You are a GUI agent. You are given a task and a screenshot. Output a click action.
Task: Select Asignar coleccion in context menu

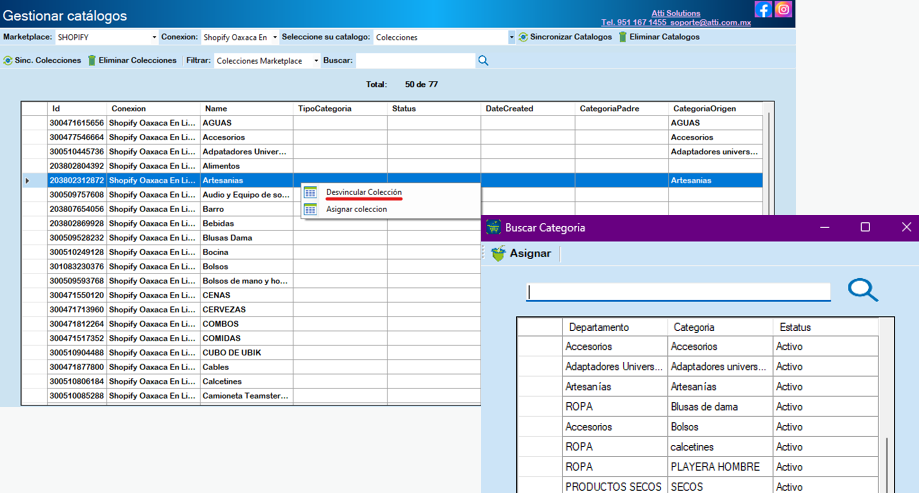pyautogui.click(x=356, y=209)
